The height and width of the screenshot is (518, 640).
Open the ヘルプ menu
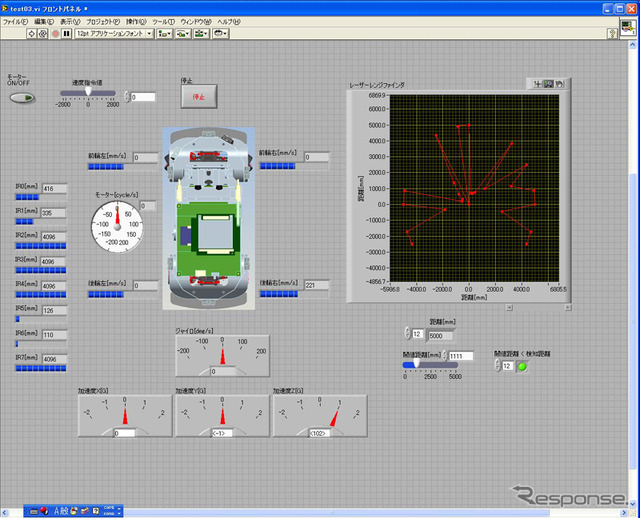coord(229,22)
